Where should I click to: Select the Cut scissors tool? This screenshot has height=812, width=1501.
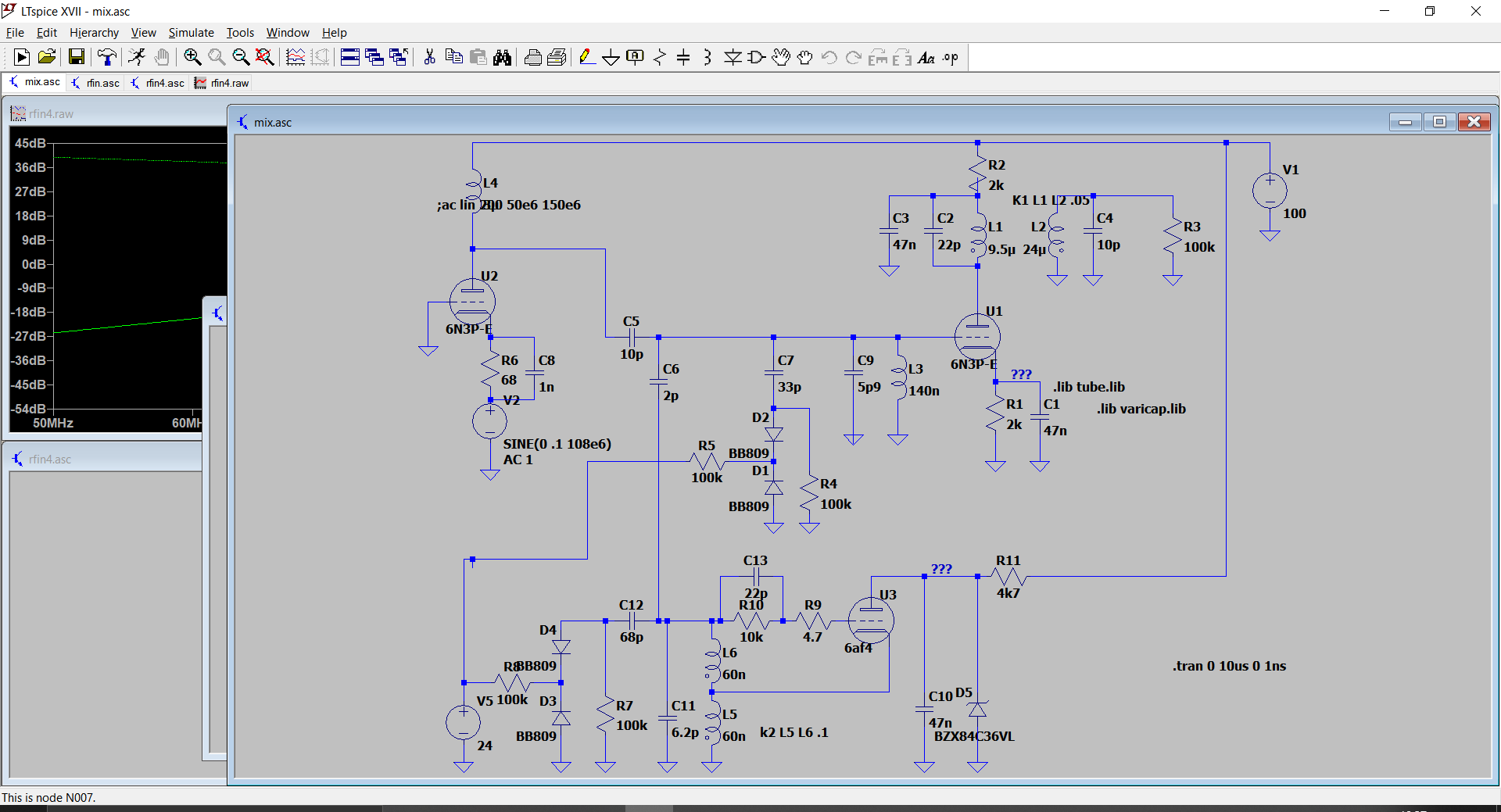click(429, 57)
